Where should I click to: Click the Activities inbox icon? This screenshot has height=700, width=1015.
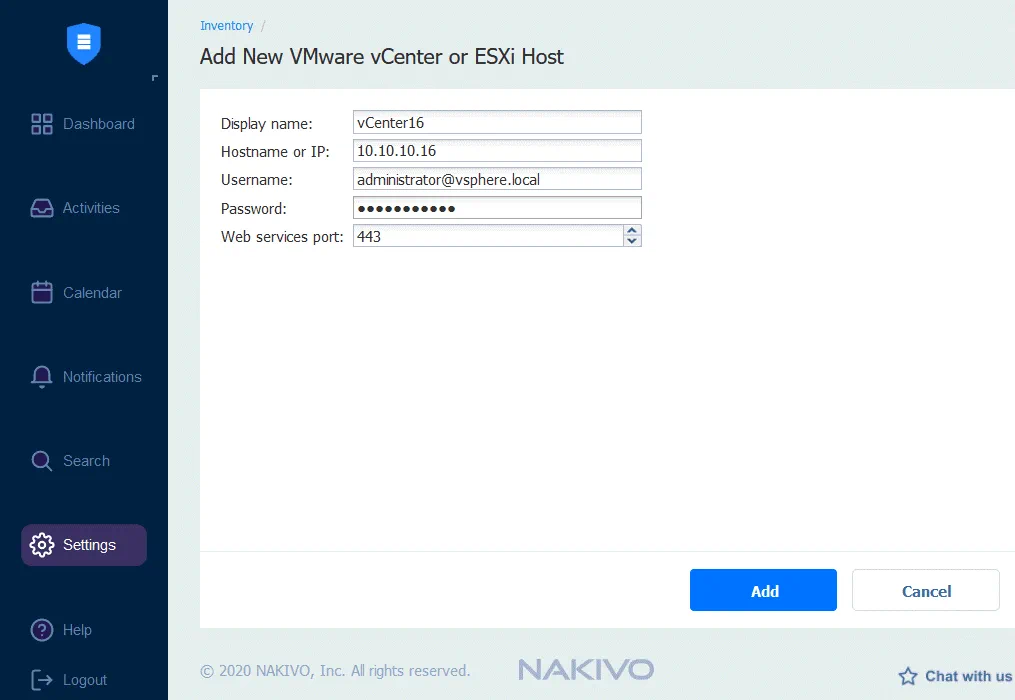coord(42,208)
